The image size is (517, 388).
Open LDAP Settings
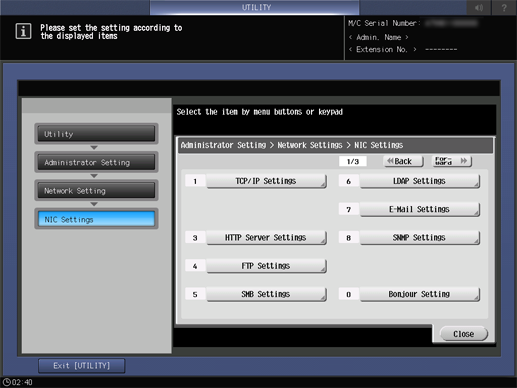point(420,181)
